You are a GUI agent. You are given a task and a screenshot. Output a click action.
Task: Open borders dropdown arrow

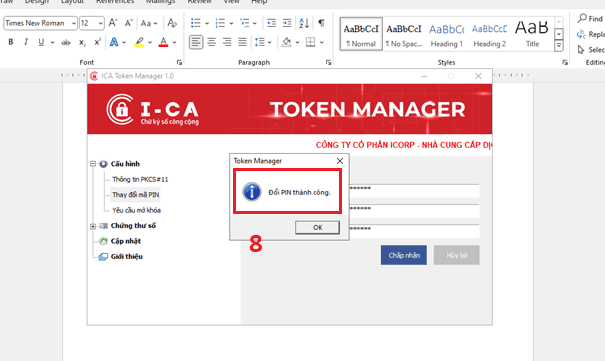pos(322,42)
